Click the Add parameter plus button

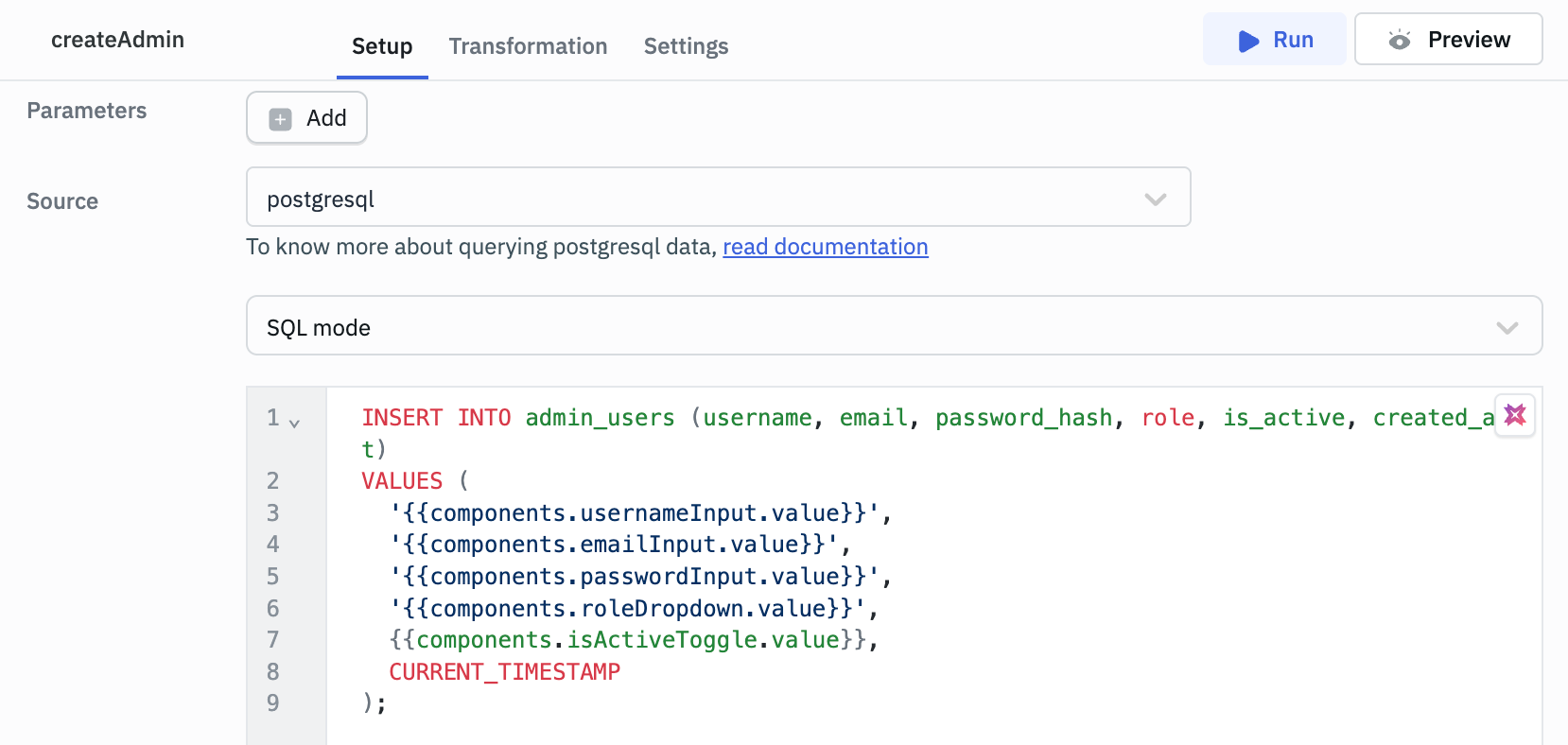coord(306,118)
